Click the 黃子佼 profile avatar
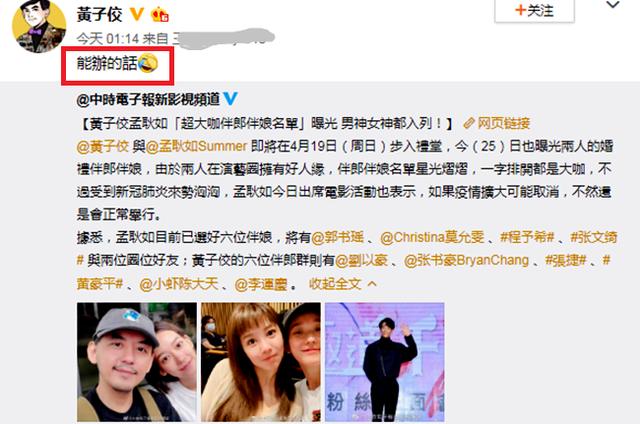This screenshot has width=640, height=424. [x=39, y=25]
